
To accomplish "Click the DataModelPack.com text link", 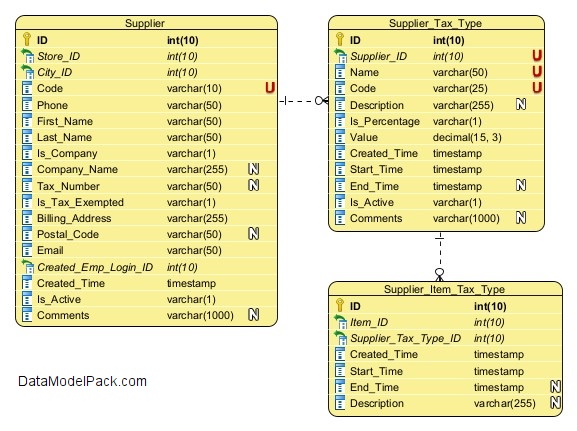I will click(x=82, y=381).
